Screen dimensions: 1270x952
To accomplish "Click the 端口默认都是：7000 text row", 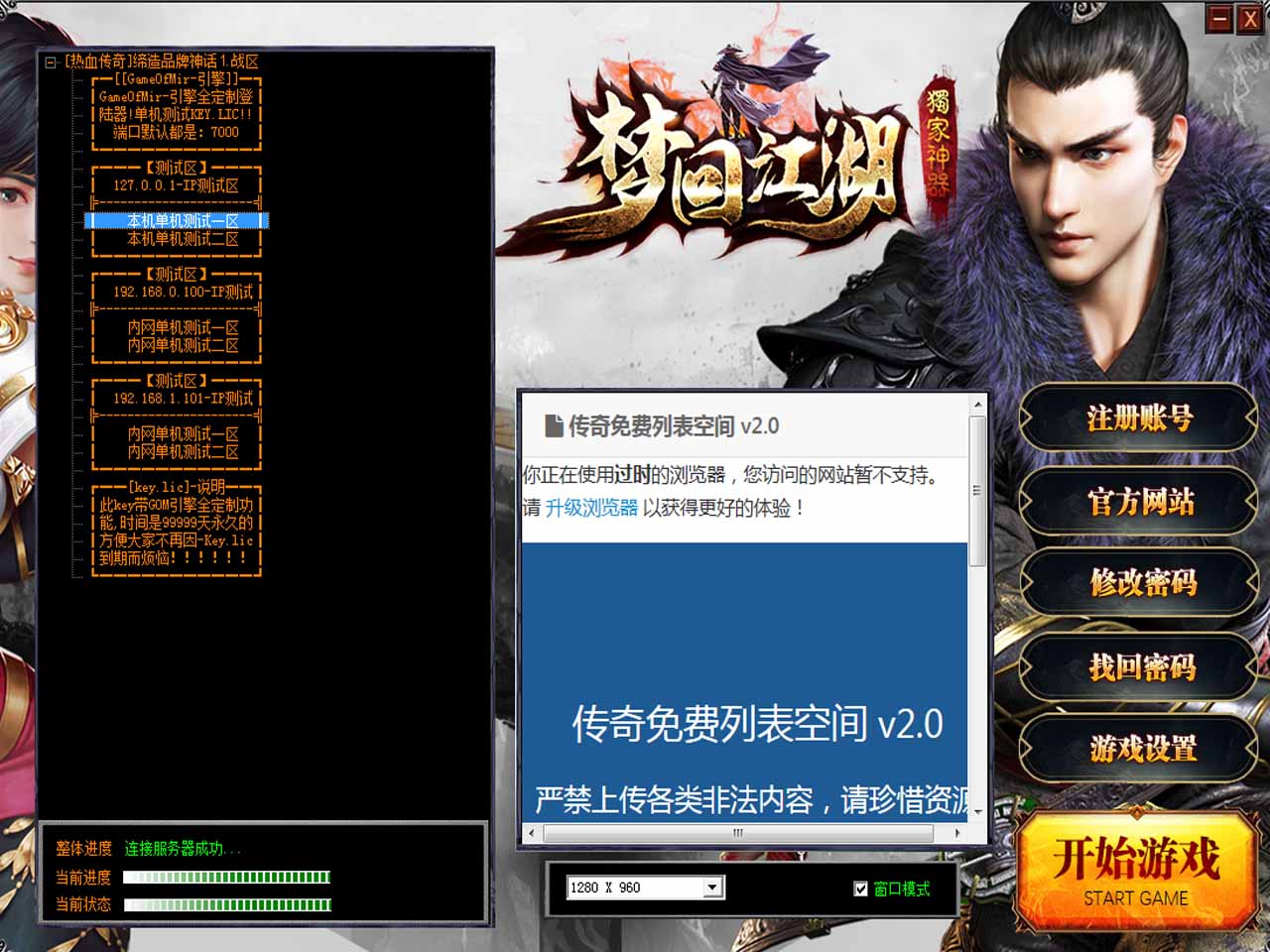I will (x=177, y=132).
